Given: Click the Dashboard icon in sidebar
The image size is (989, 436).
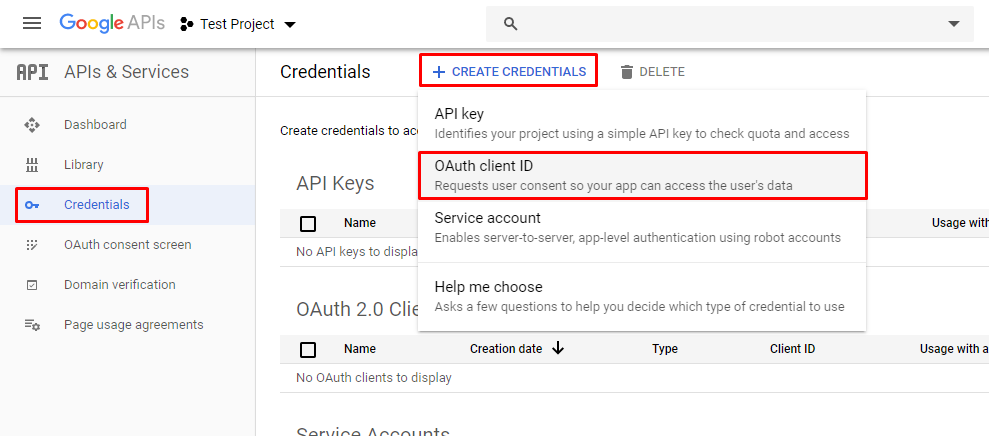Looking at the screenshot, I should [x=32, y=125].
